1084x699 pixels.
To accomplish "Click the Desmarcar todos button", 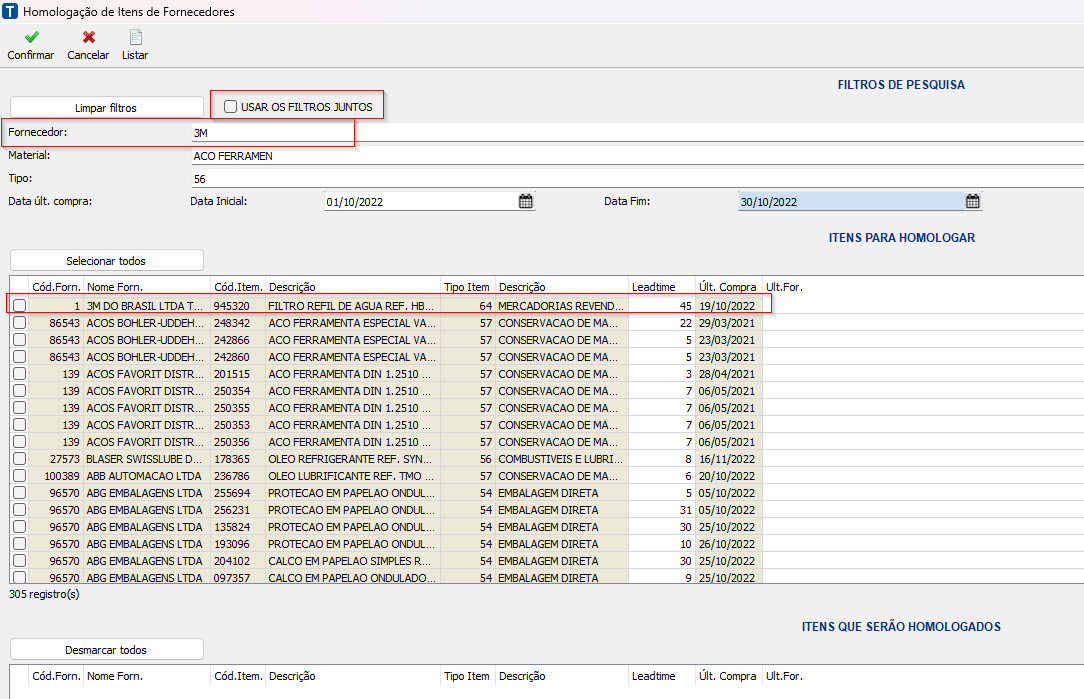I will click(x=107, y=650).
